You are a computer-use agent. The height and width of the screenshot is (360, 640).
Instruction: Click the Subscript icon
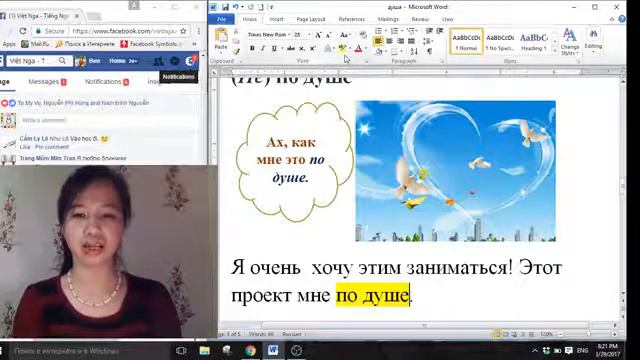pyautogui.click(x=302, y=49)
